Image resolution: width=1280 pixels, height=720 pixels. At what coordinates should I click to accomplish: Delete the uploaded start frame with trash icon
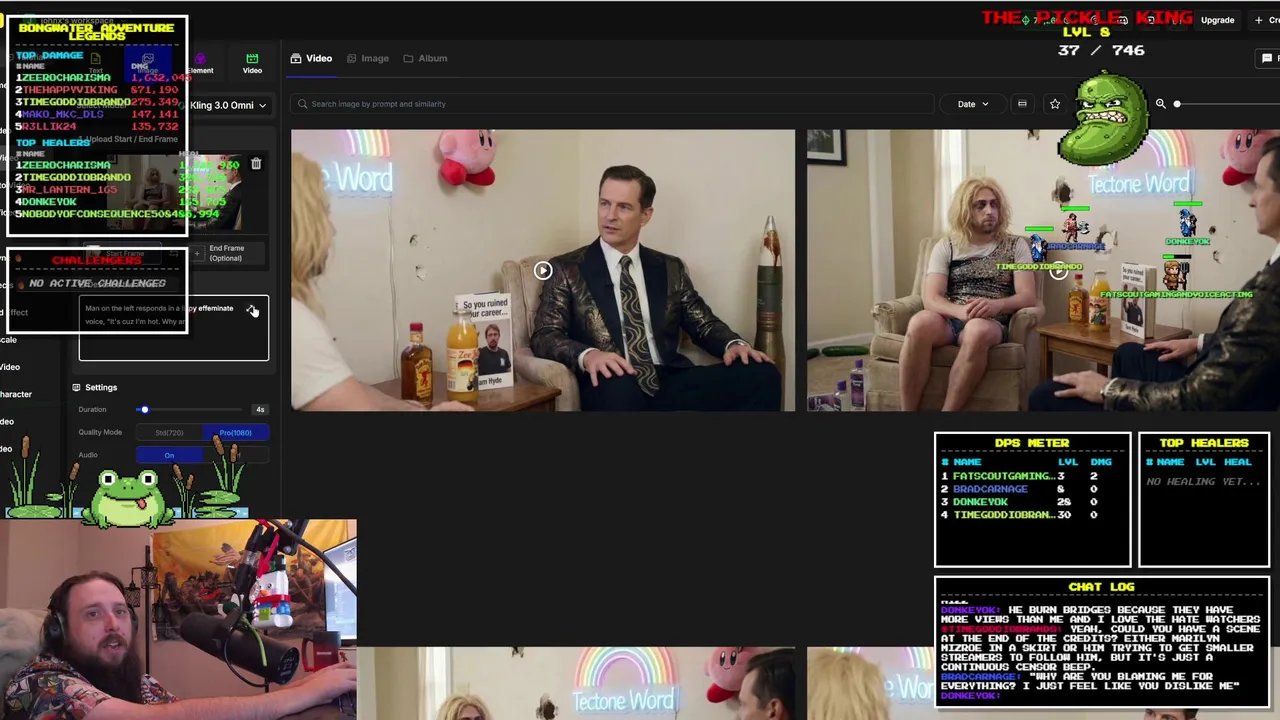coord(256,164)
